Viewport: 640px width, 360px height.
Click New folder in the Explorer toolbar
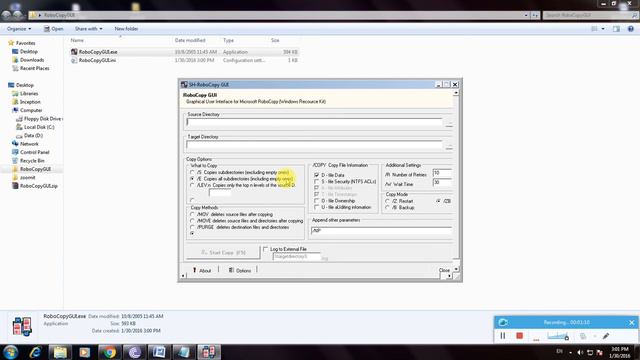(x=126, y=29)
